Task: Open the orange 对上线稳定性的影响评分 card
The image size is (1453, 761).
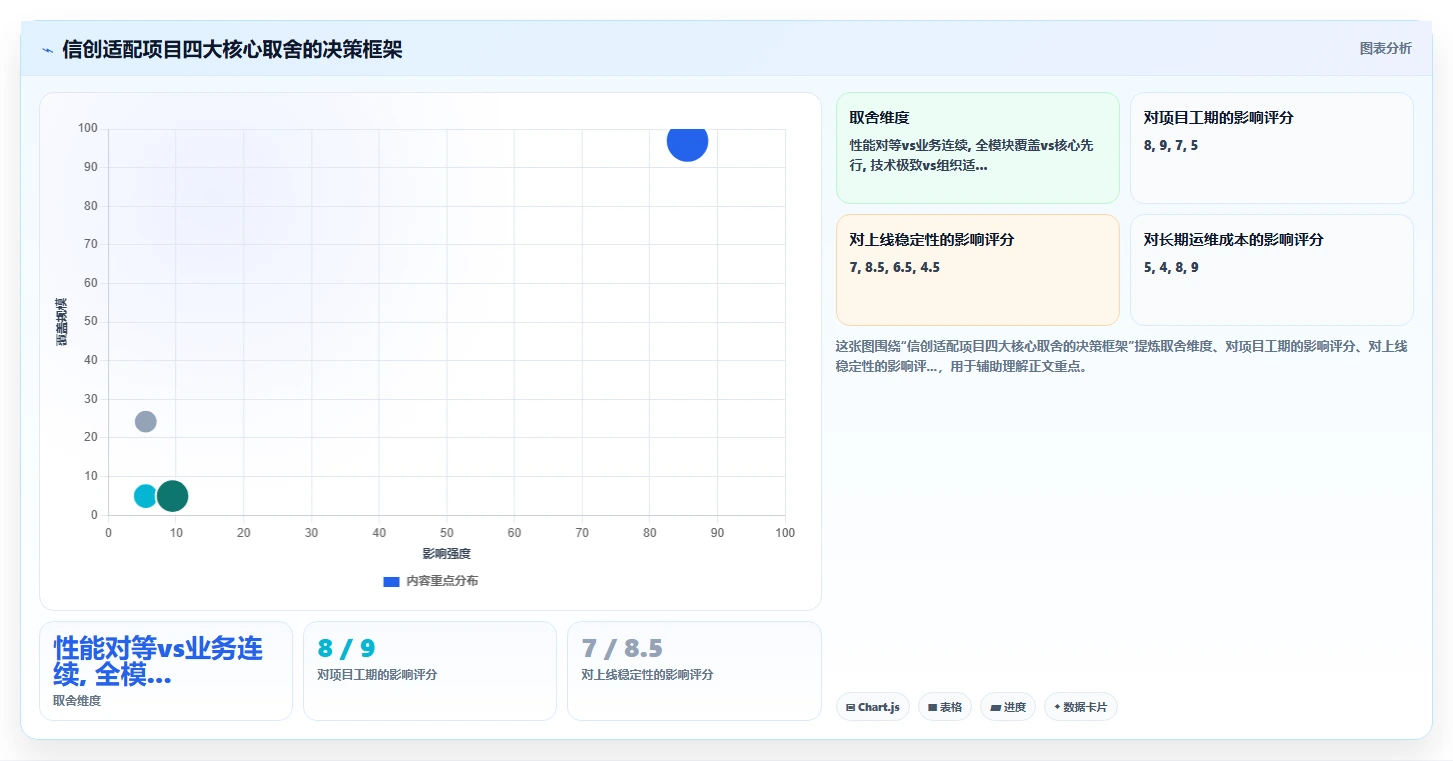Action: coord(977,270)
